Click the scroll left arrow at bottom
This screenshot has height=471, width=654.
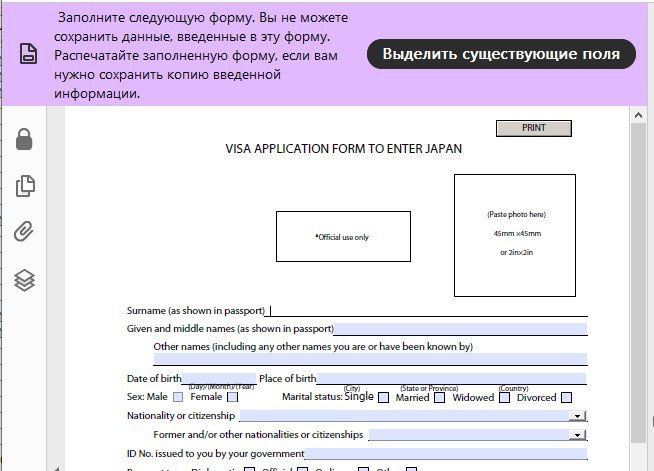tap(56, 468)
